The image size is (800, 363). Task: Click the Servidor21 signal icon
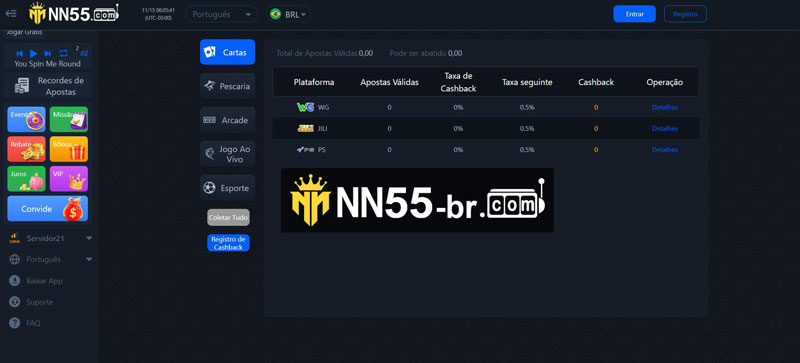point(14,238)
